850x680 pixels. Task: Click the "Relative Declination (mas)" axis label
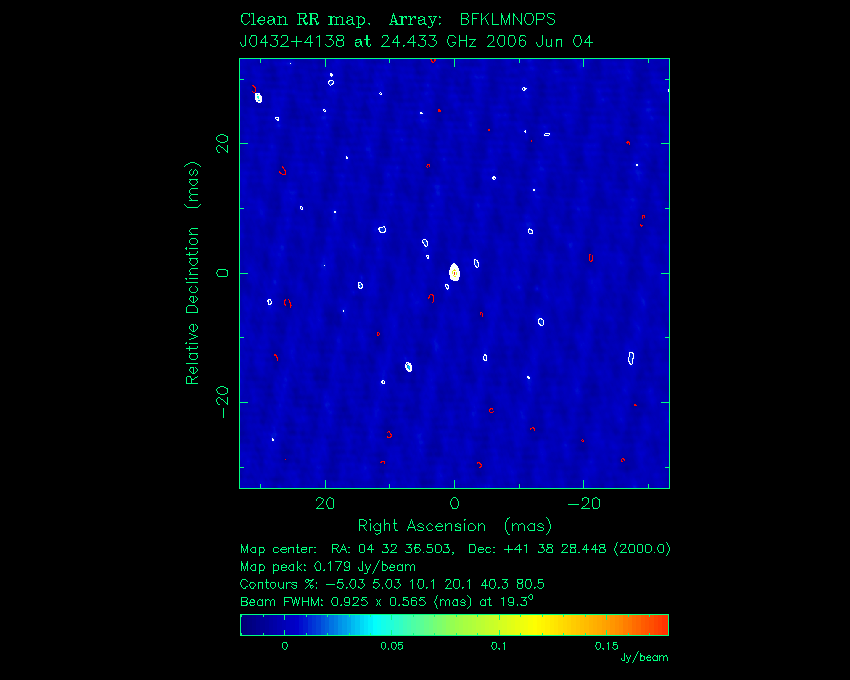(193, 273)
